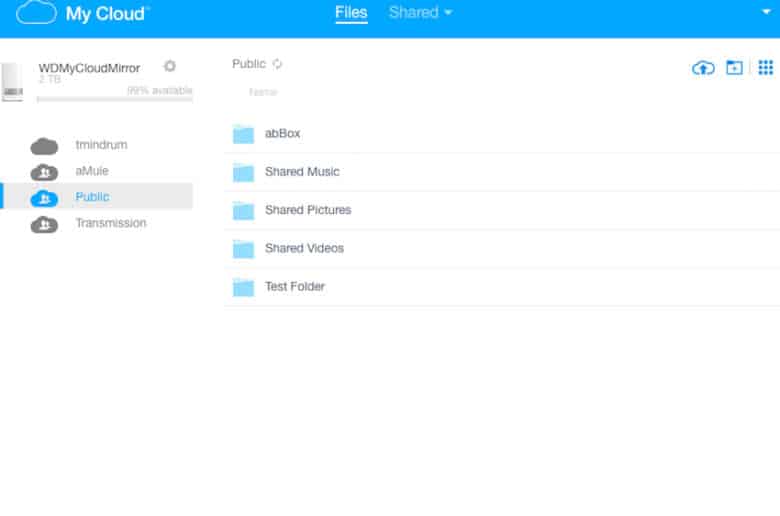Image resolution: width=780 pixels, height=516 pixels.
Task: Click the My Cloud logo icon
Action: point(36,12)
